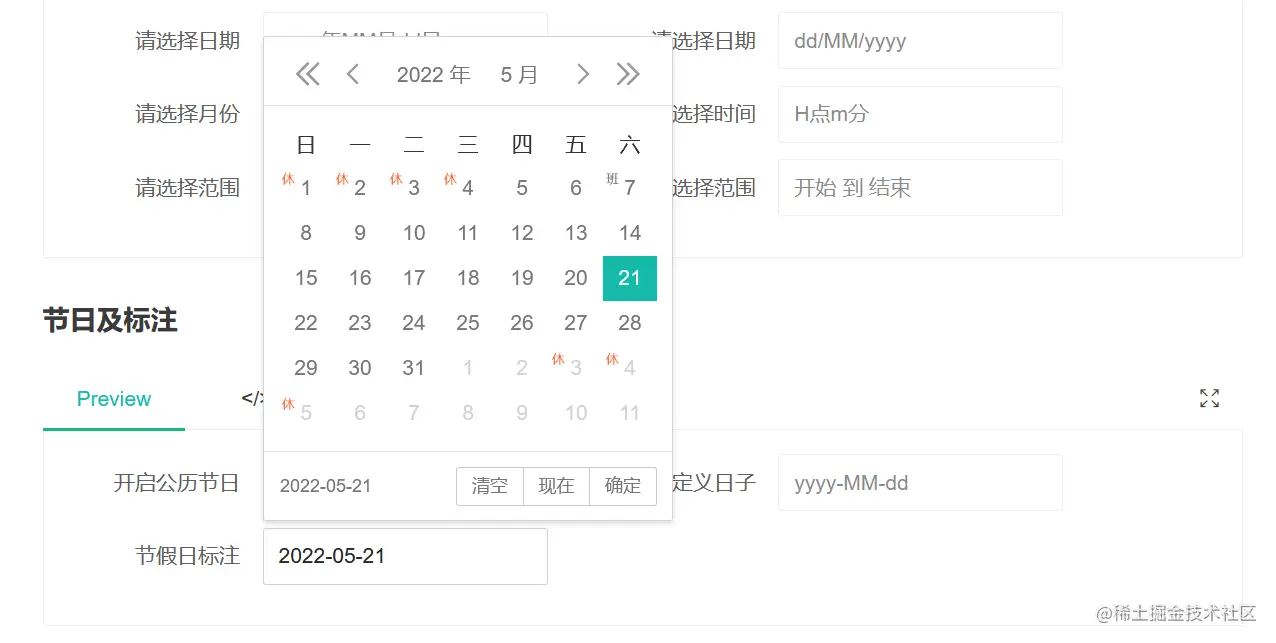Viewport: 1276px width, 643px height.
Task: Select greyed June 5 marked 休
Action: pyautogui.click(x=306, y=413)
